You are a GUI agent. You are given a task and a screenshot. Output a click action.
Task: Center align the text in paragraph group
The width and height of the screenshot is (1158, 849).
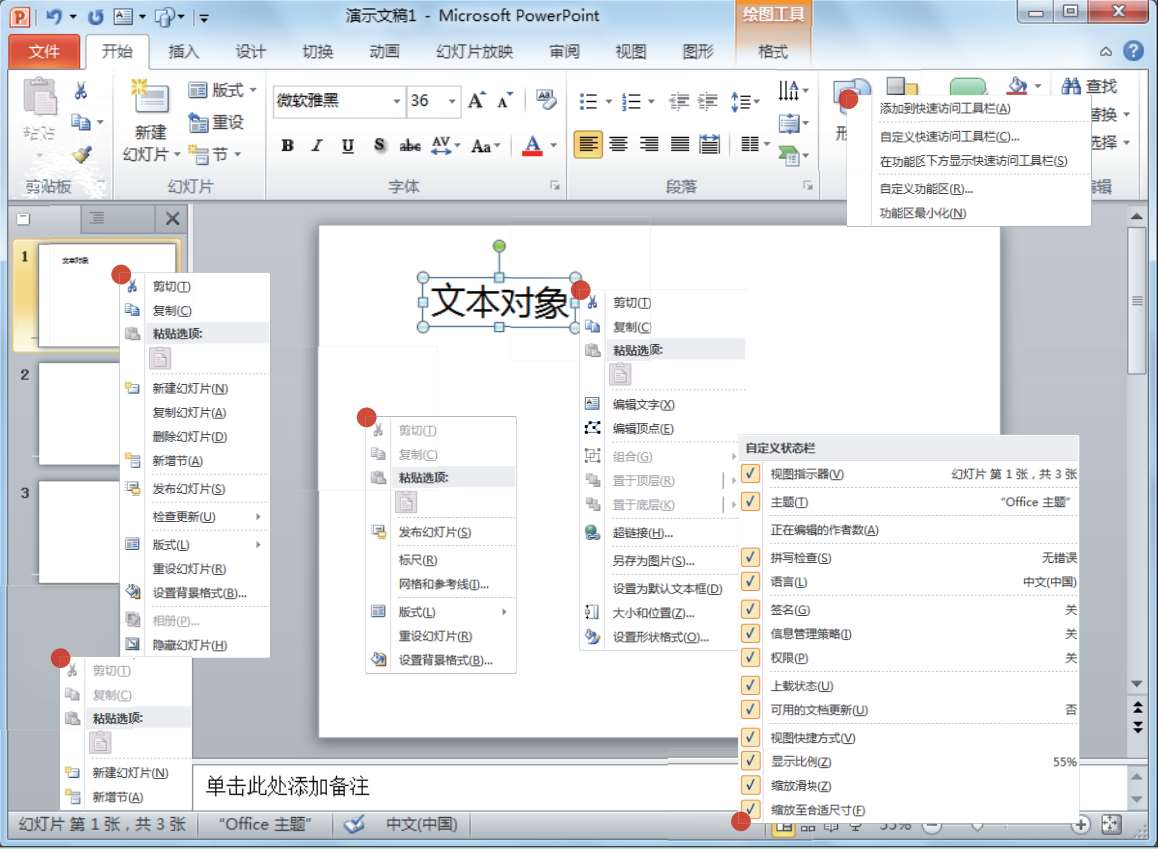(619, 145)
